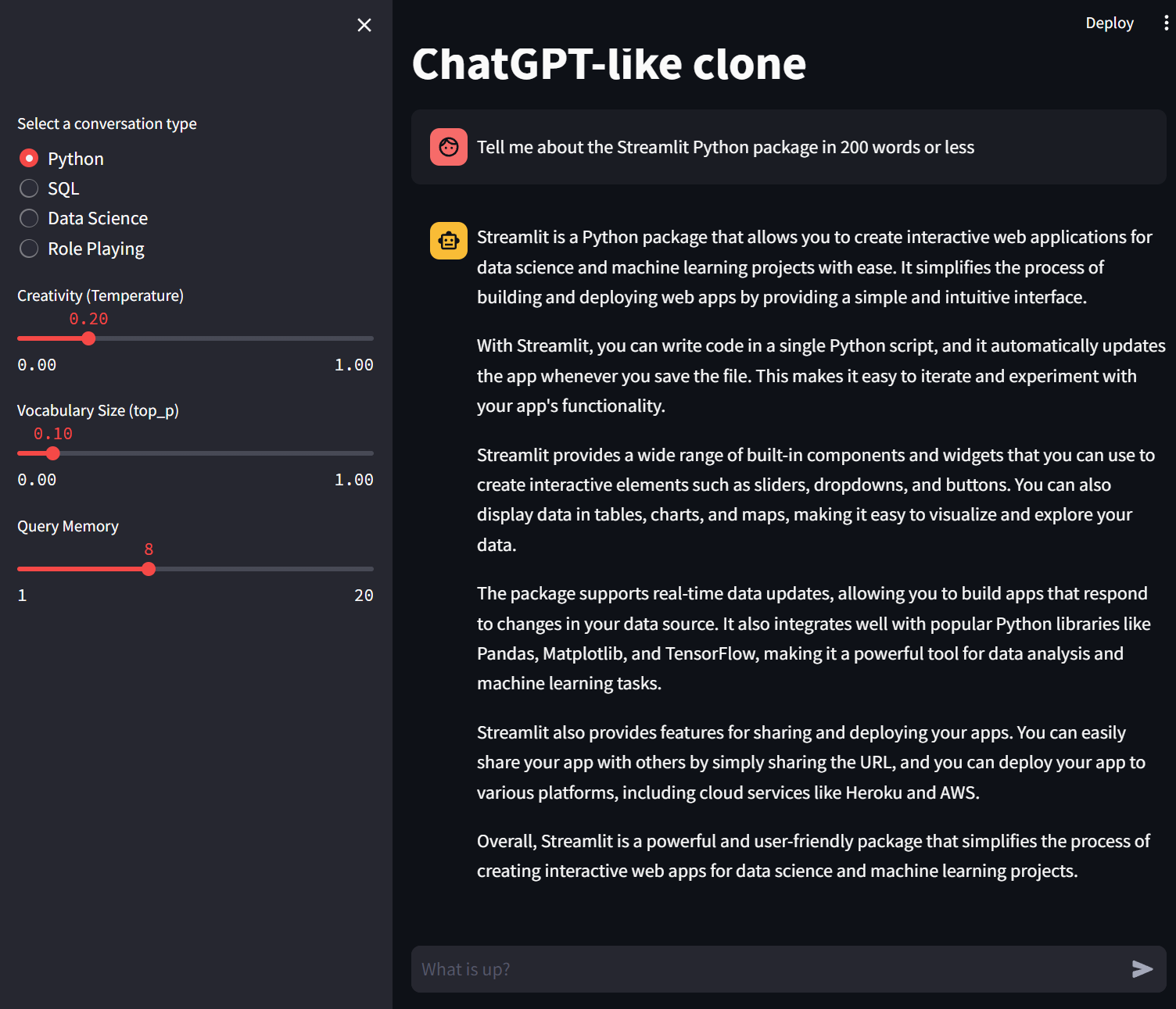Select the Python conversation type

(x=29, y=158)
